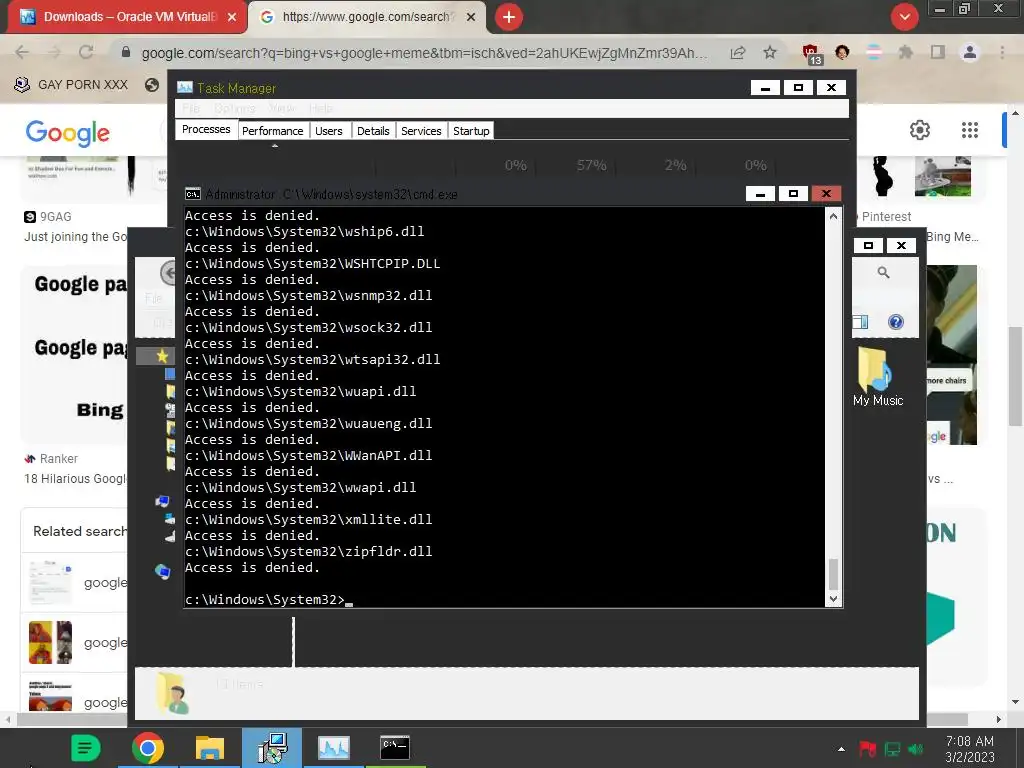Viewport: 1024px width, 768px height.
Task: Click the address bar lock icon
Action: click(126, 52)
